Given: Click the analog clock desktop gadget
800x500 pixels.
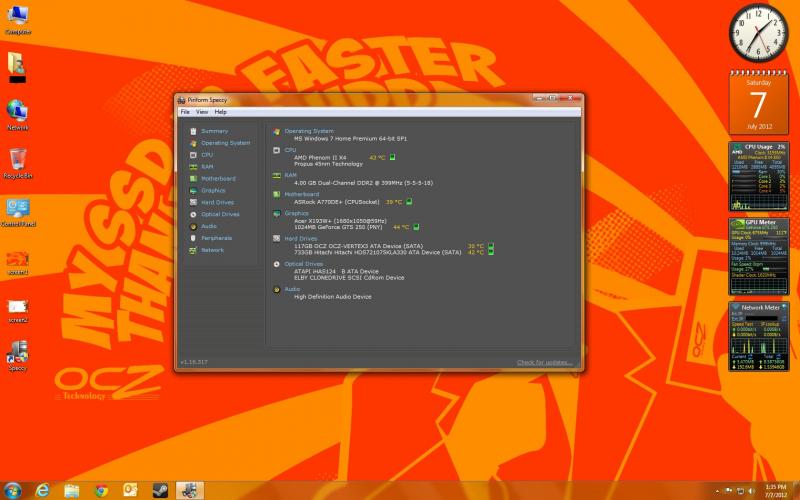Looking at the screenshot, I should point(758,33).
